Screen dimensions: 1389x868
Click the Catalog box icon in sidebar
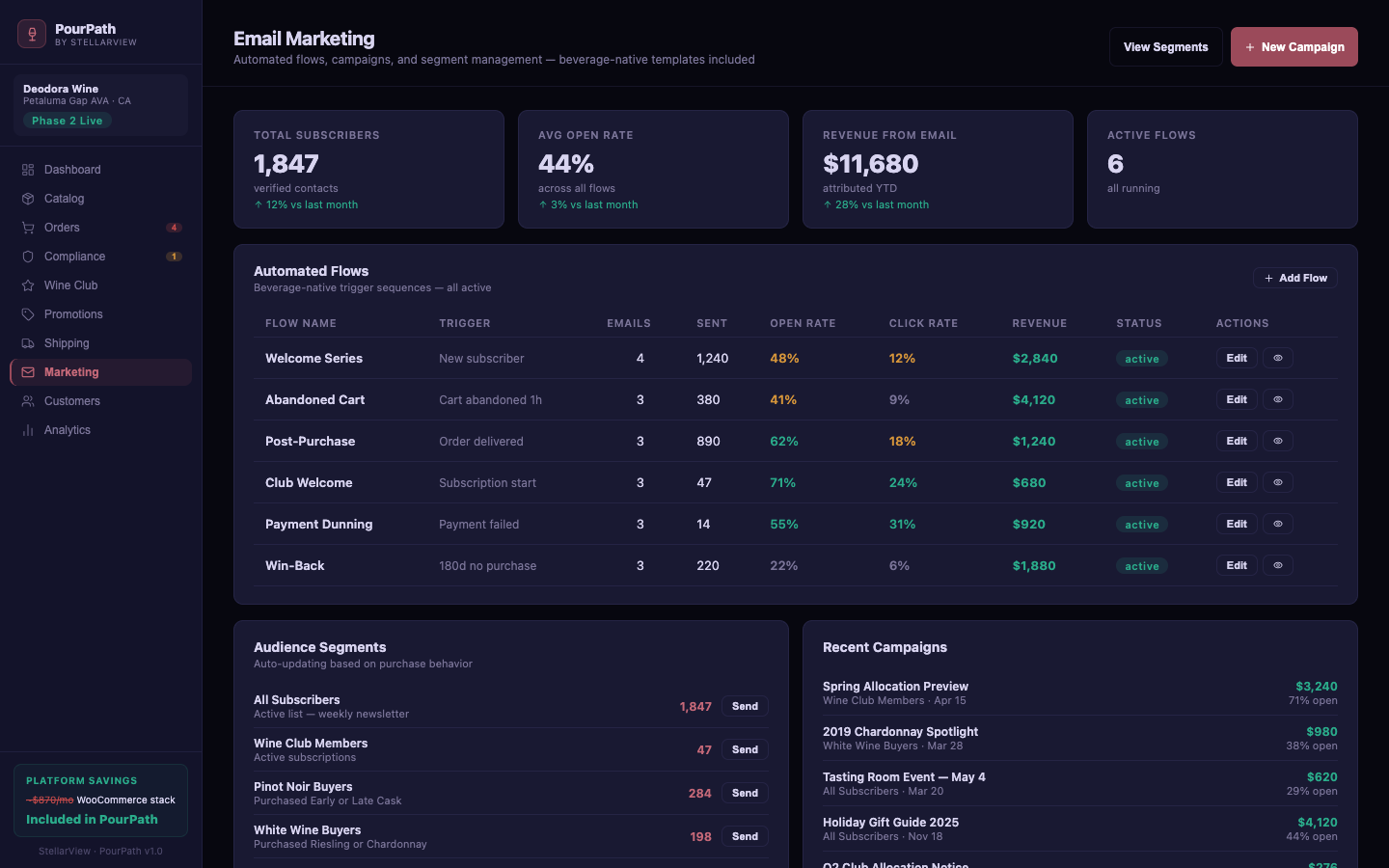(x=28, y=199)
